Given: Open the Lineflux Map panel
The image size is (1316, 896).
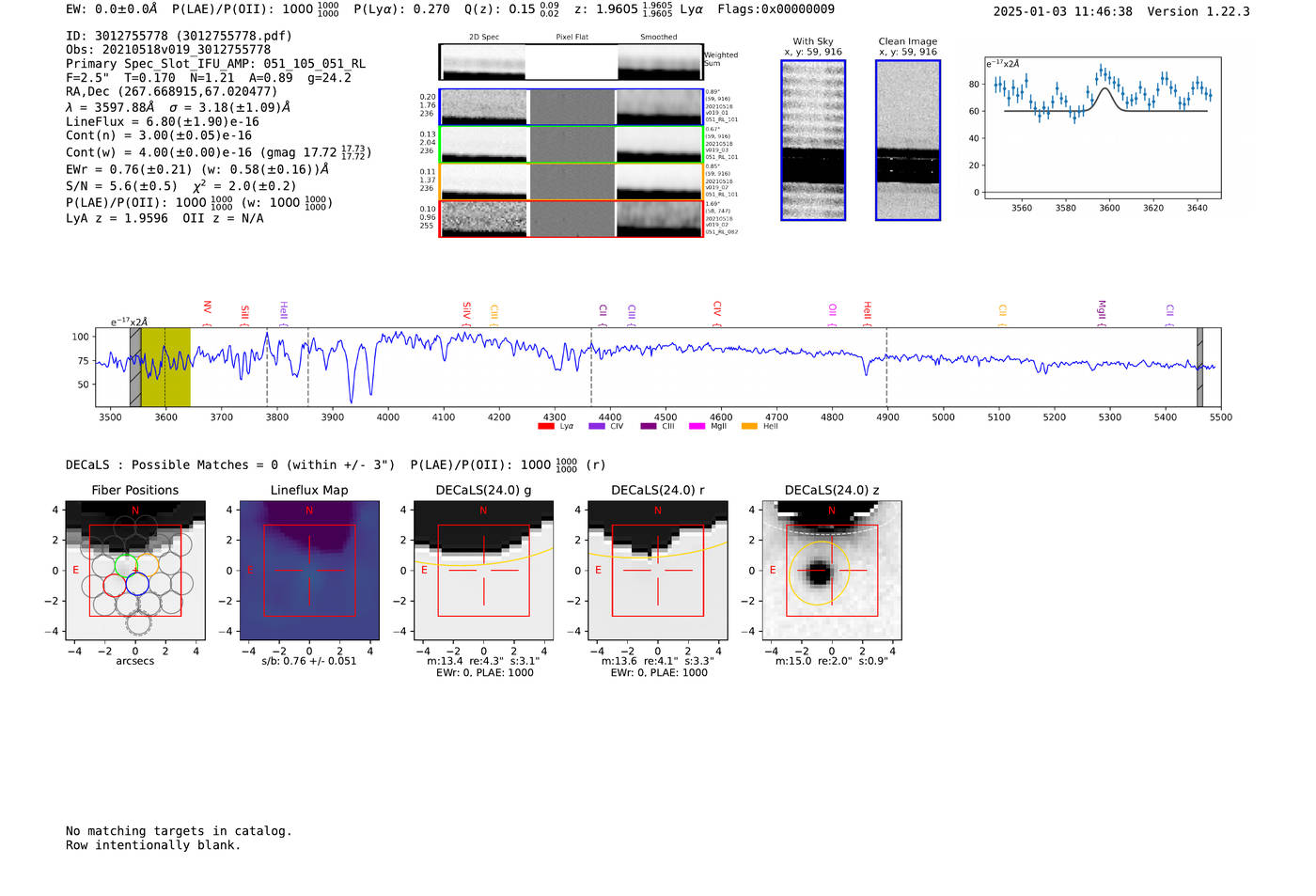Looking at the screenshot, I should (x=309, y=571).
